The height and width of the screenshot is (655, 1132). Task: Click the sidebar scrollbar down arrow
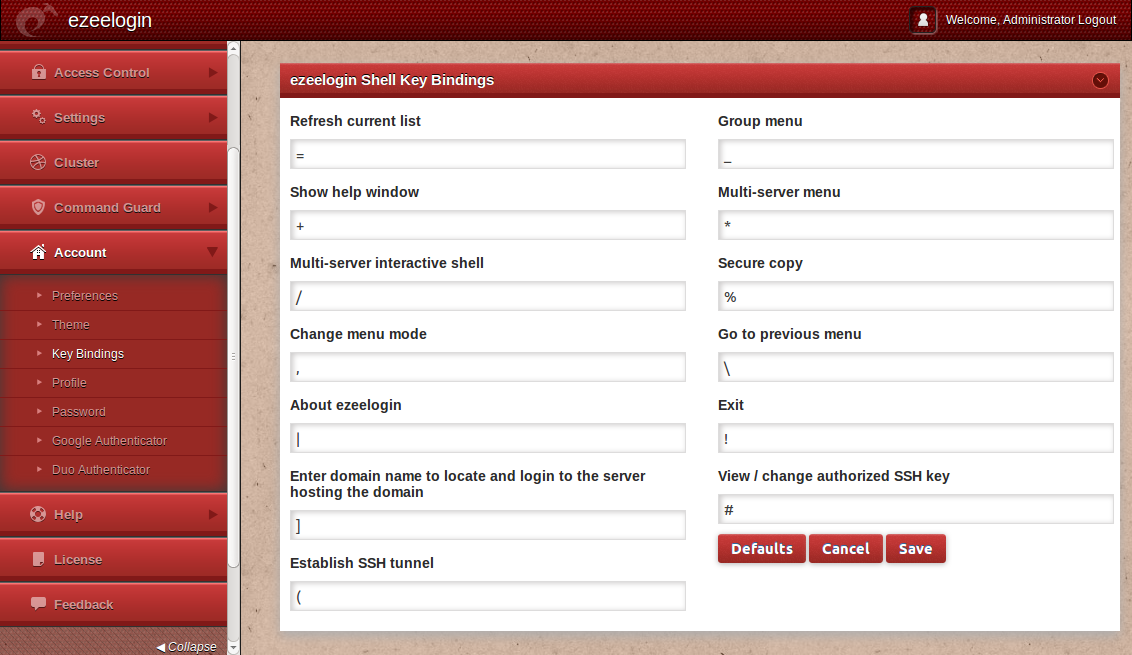pyautogui.click(x=233, y=648)
